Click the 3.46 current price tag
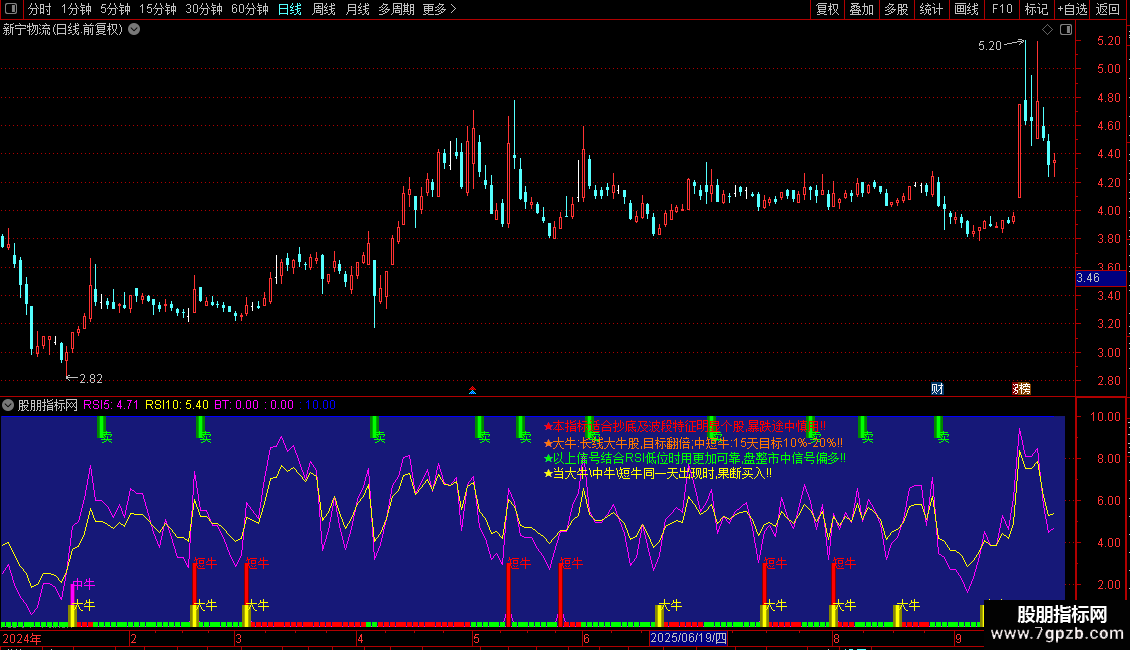 pos(1100,278)
